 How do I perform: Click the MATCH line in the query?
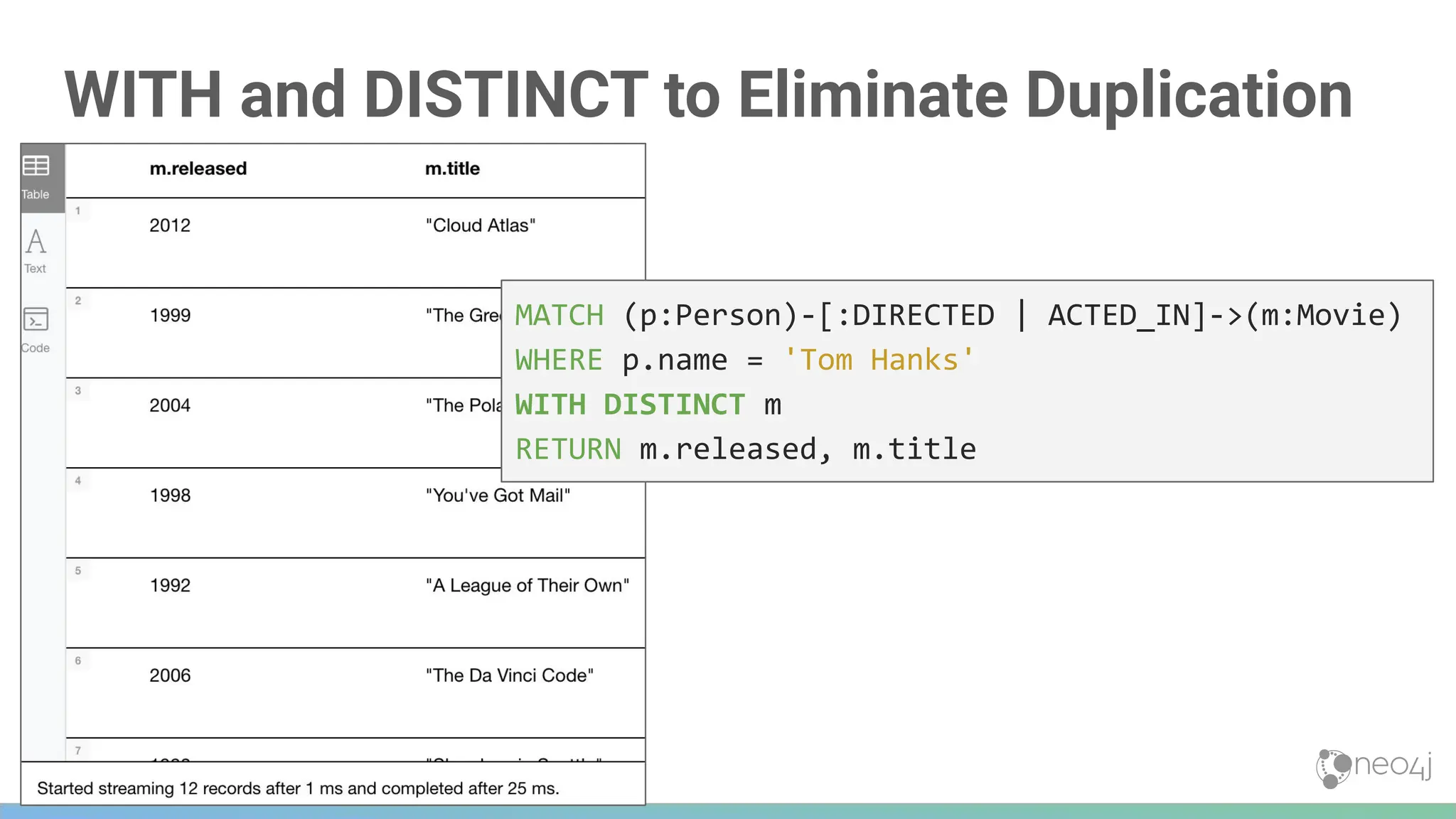point(958,316)
